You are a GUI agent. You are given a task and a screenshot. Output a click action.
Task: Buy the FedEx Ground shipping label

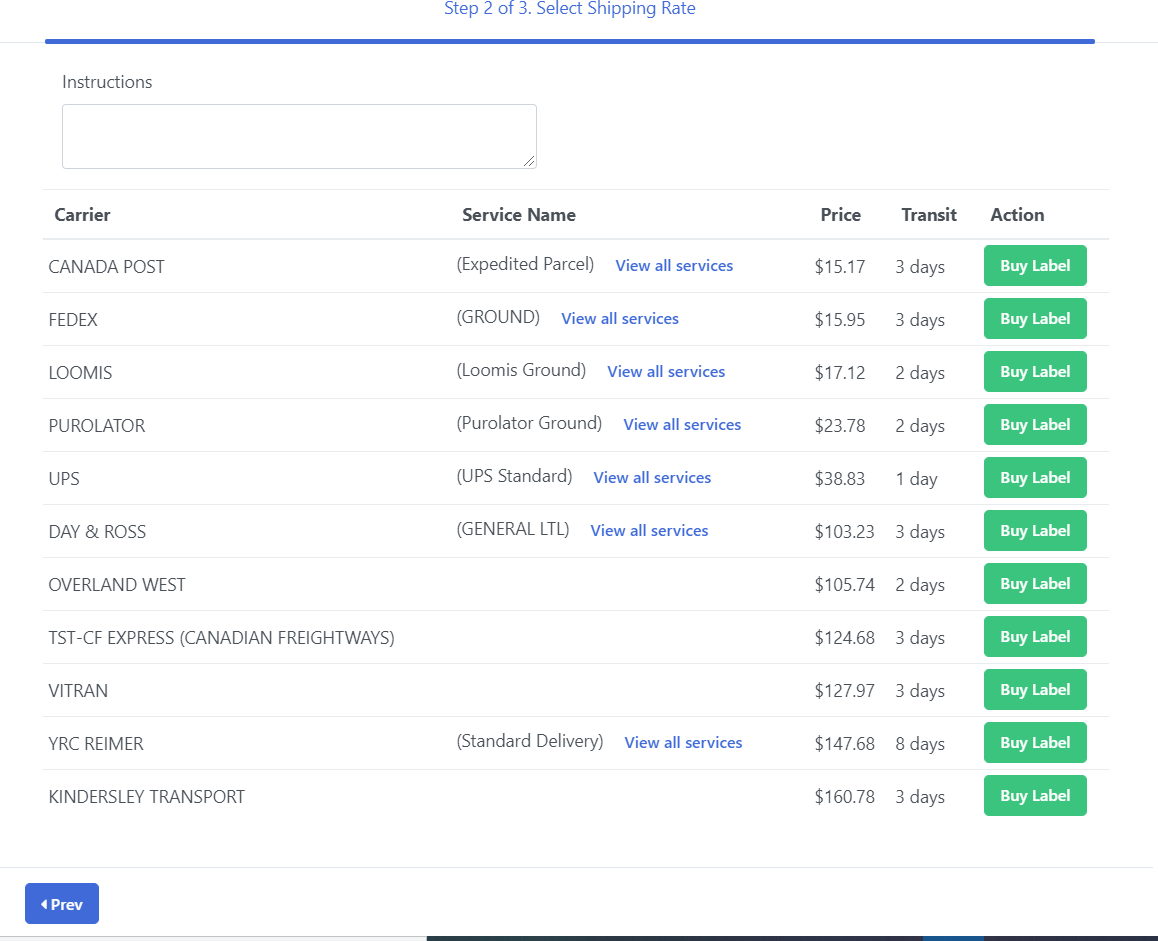pos(1035,319)
